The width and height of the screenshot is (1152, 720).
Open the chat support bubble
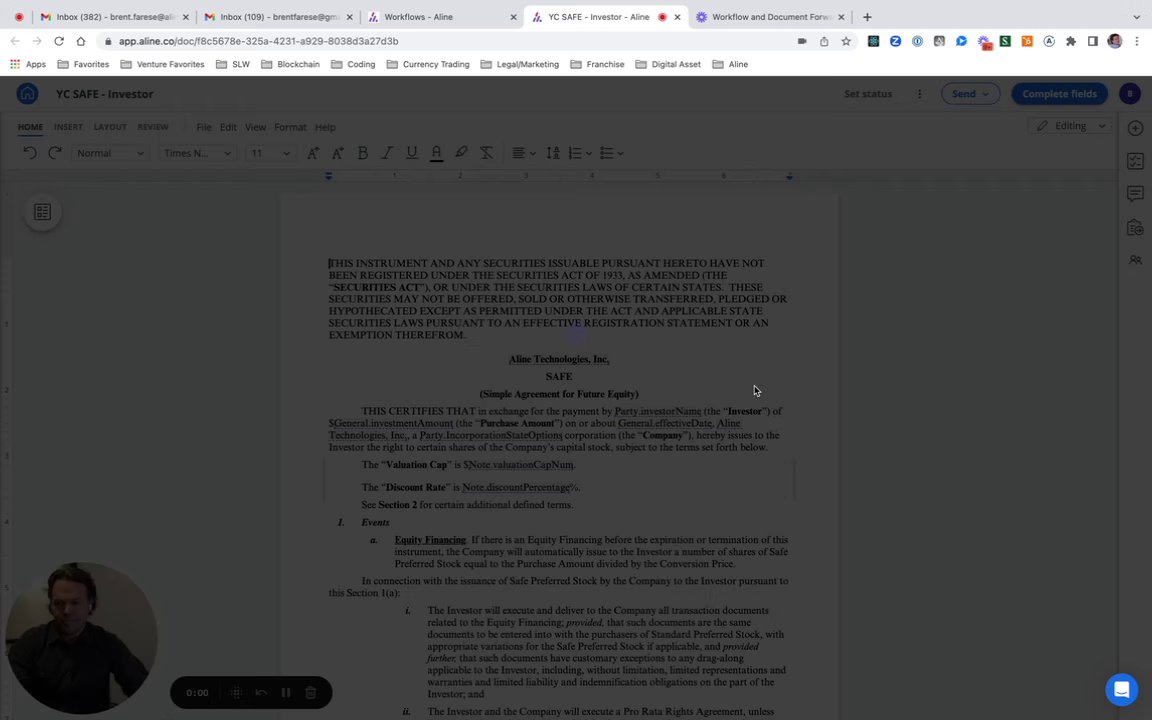point(1121,690)
